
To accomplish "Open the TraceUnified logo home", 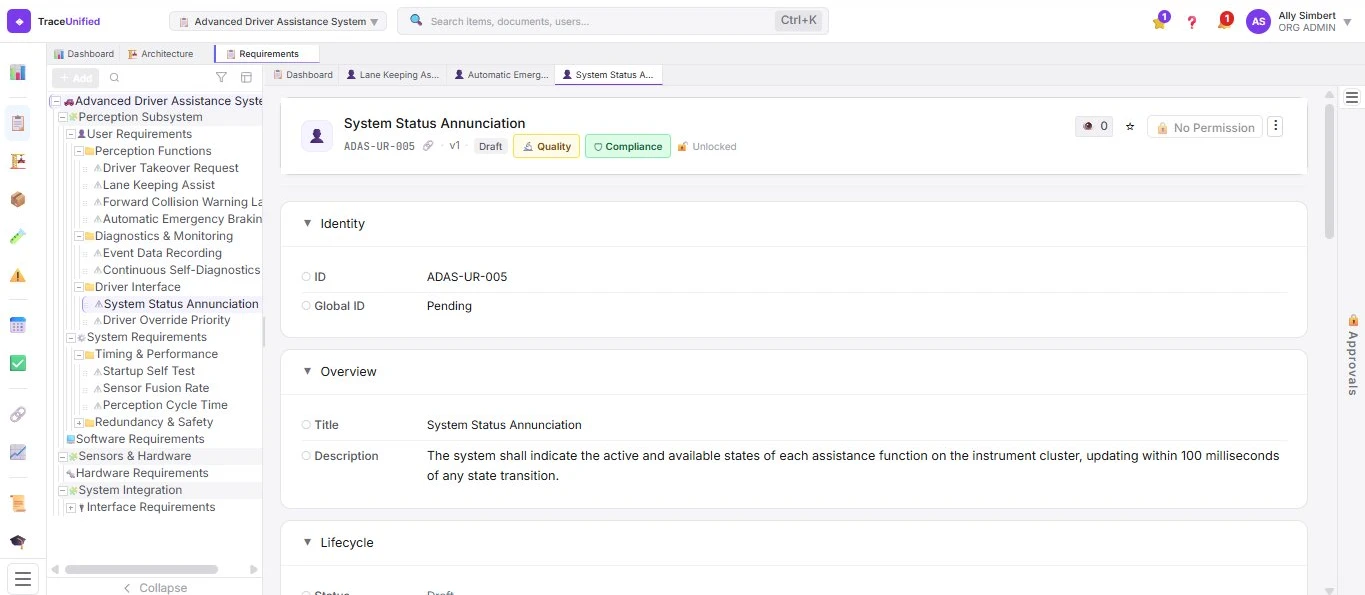I will (x=54, y=21).
